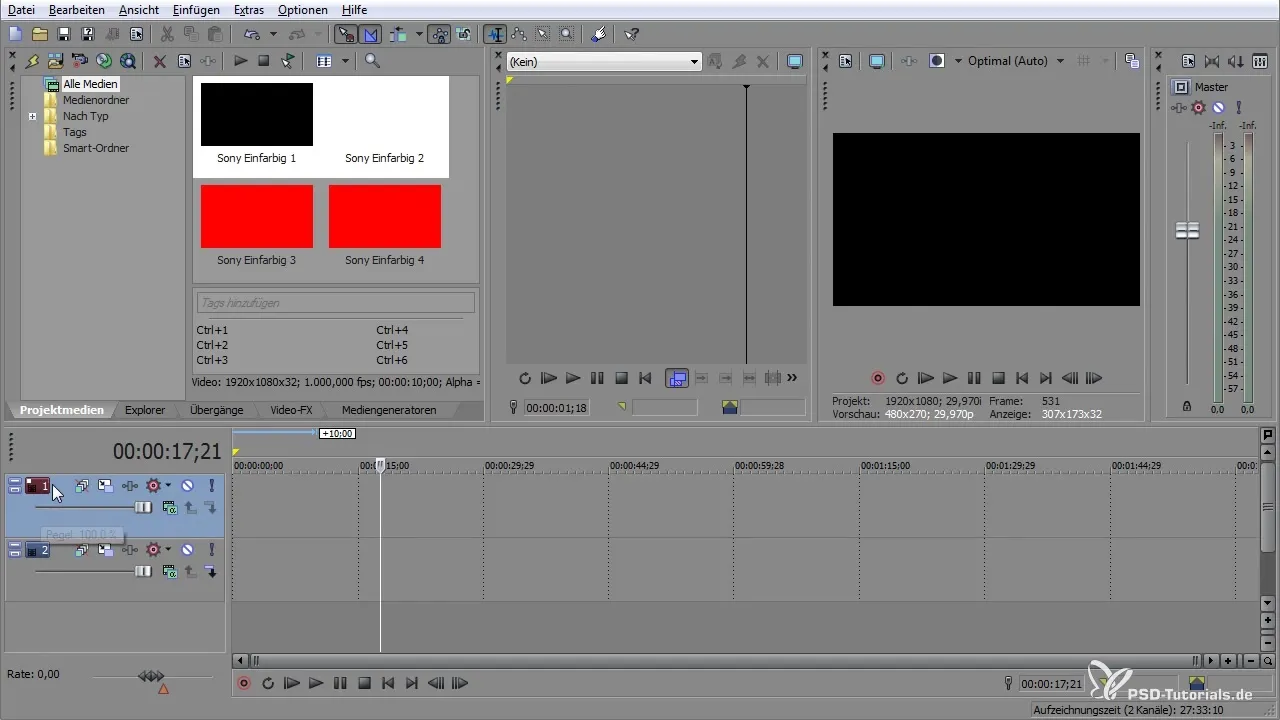Click timeline Play button in transport bar
The image size is (1280, 720).
[316, 684]
